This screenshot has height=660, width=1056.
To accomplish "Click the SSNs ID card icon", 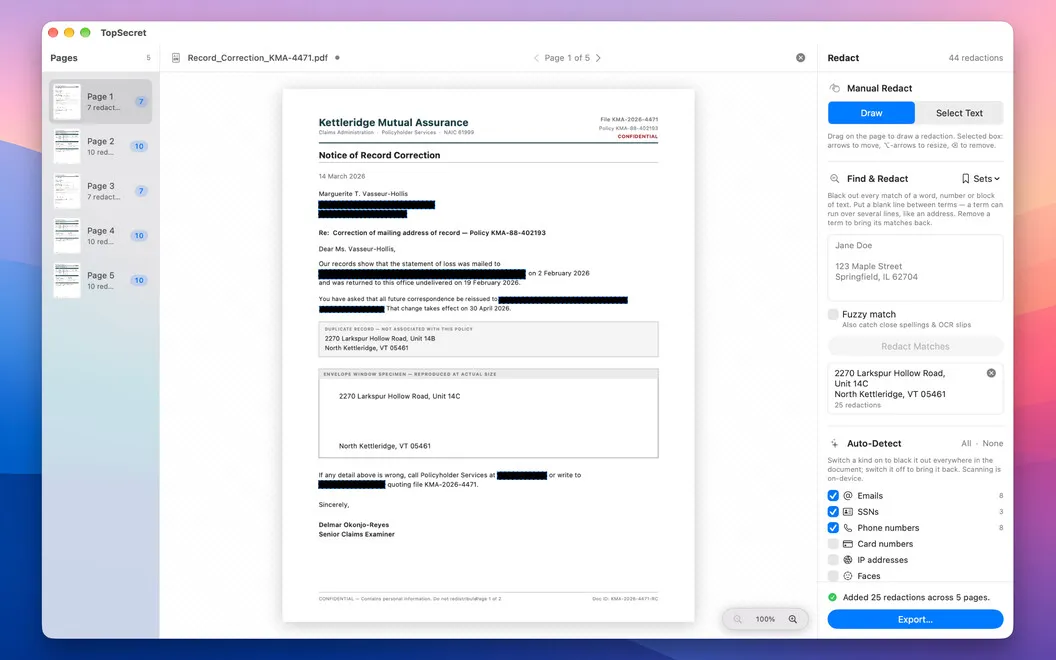I will pyautogui.click(x=848, y=512).
